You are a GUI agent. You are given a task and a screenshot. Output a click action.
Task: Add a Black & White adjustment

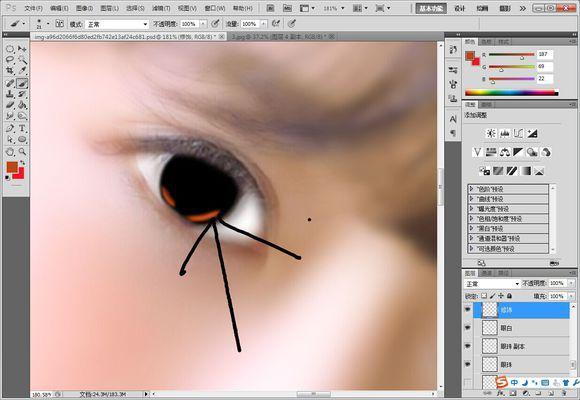[x=518, y=152]
